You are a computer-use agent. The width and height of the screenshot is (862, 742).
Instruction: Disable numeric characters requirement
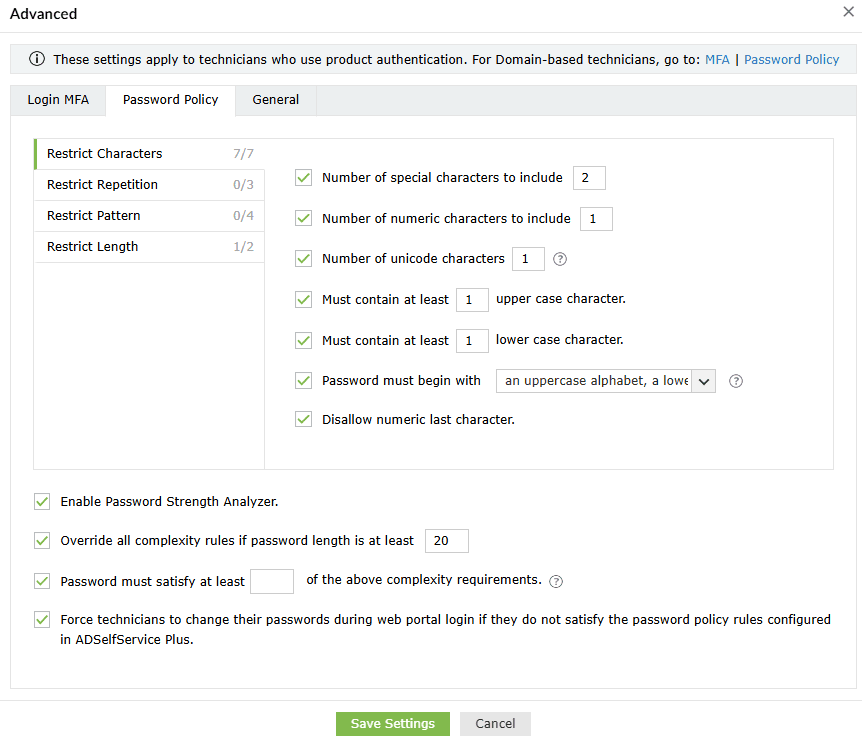click(303, 218)
